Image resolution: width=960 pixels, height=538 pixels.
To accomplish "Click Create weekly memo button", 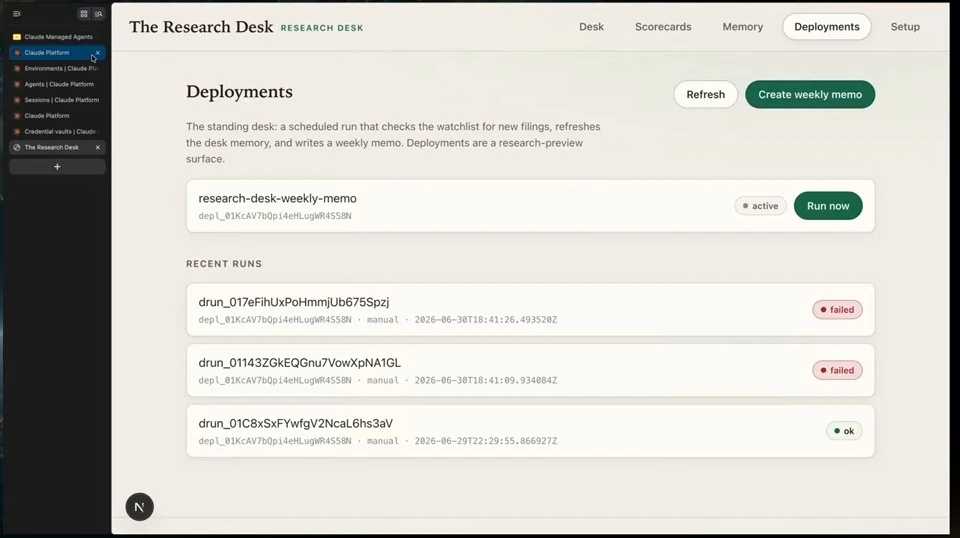I will [x=810, y=94].
